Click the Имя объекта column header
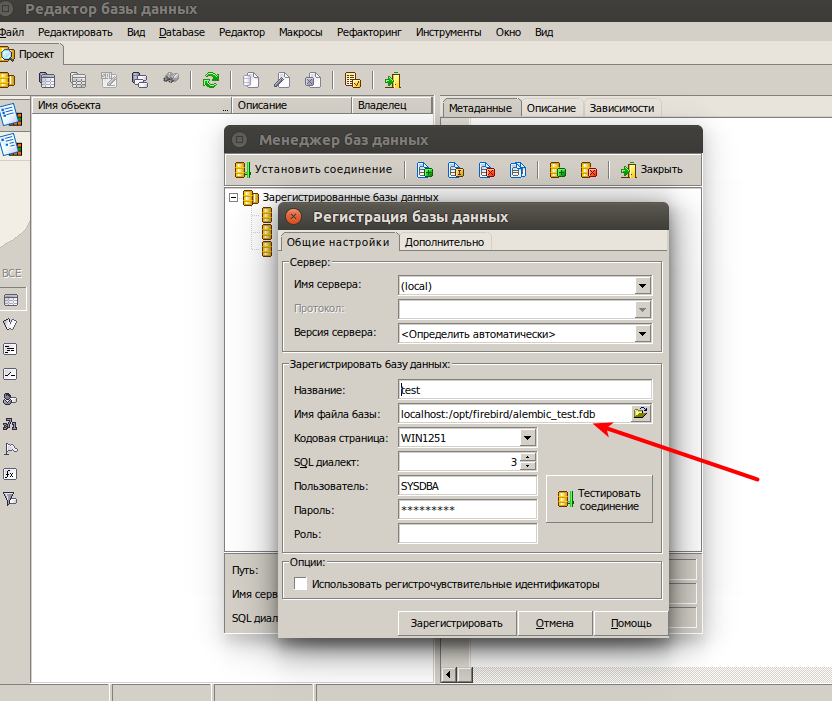The height and width of the screenshot is (701, 832). (x=132, y=105)
